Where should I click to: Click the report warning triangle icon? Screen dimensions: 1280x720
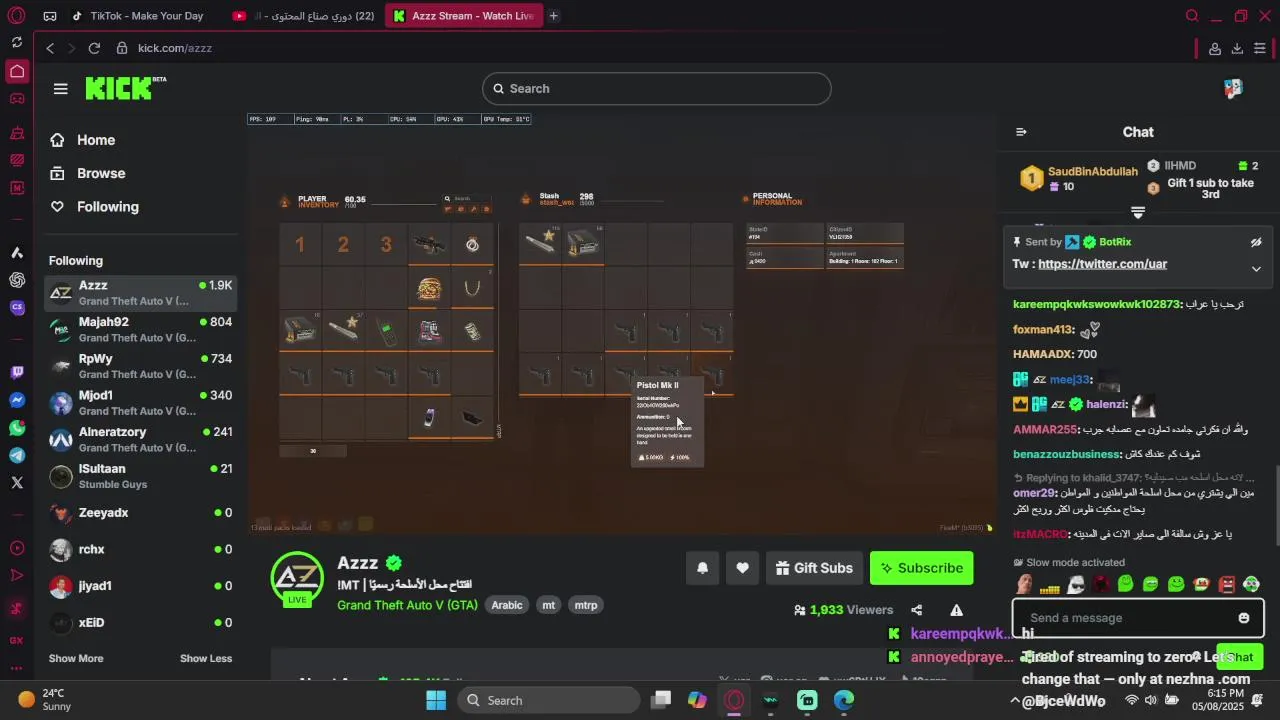pyautogui.click(x=956, y=610)
